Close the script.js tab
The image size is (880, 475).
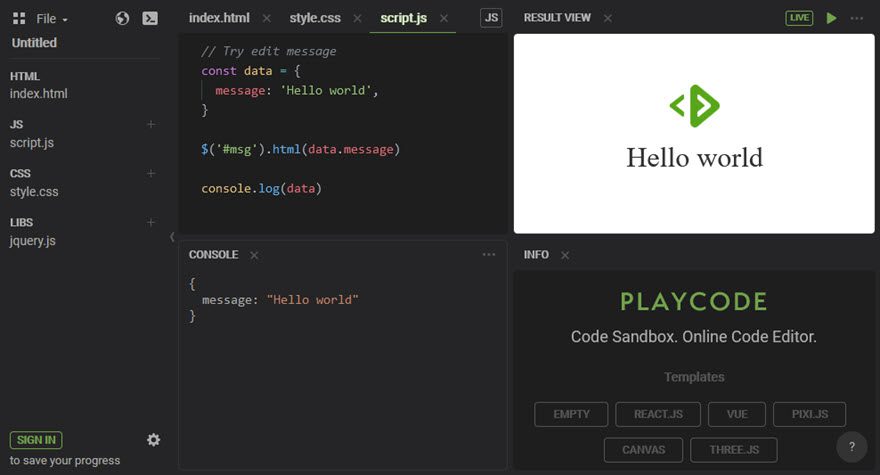(x=444, y=19)
